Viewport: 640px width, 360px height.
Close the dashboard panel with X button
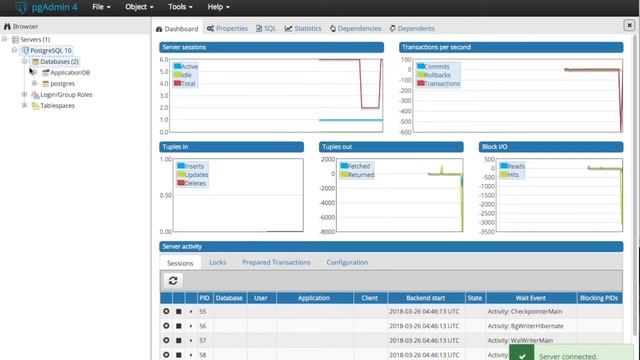coord(629,25)
